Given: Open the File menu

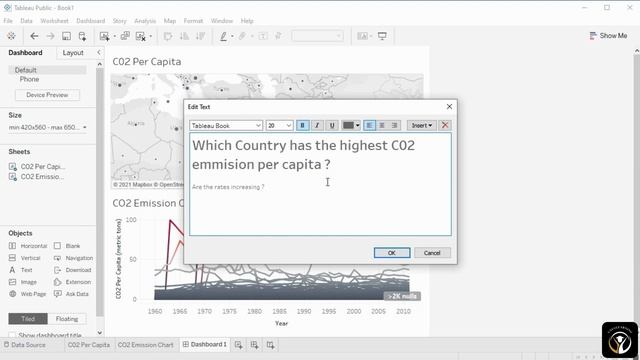Looking at the screenshot, I should click(8, 21).
